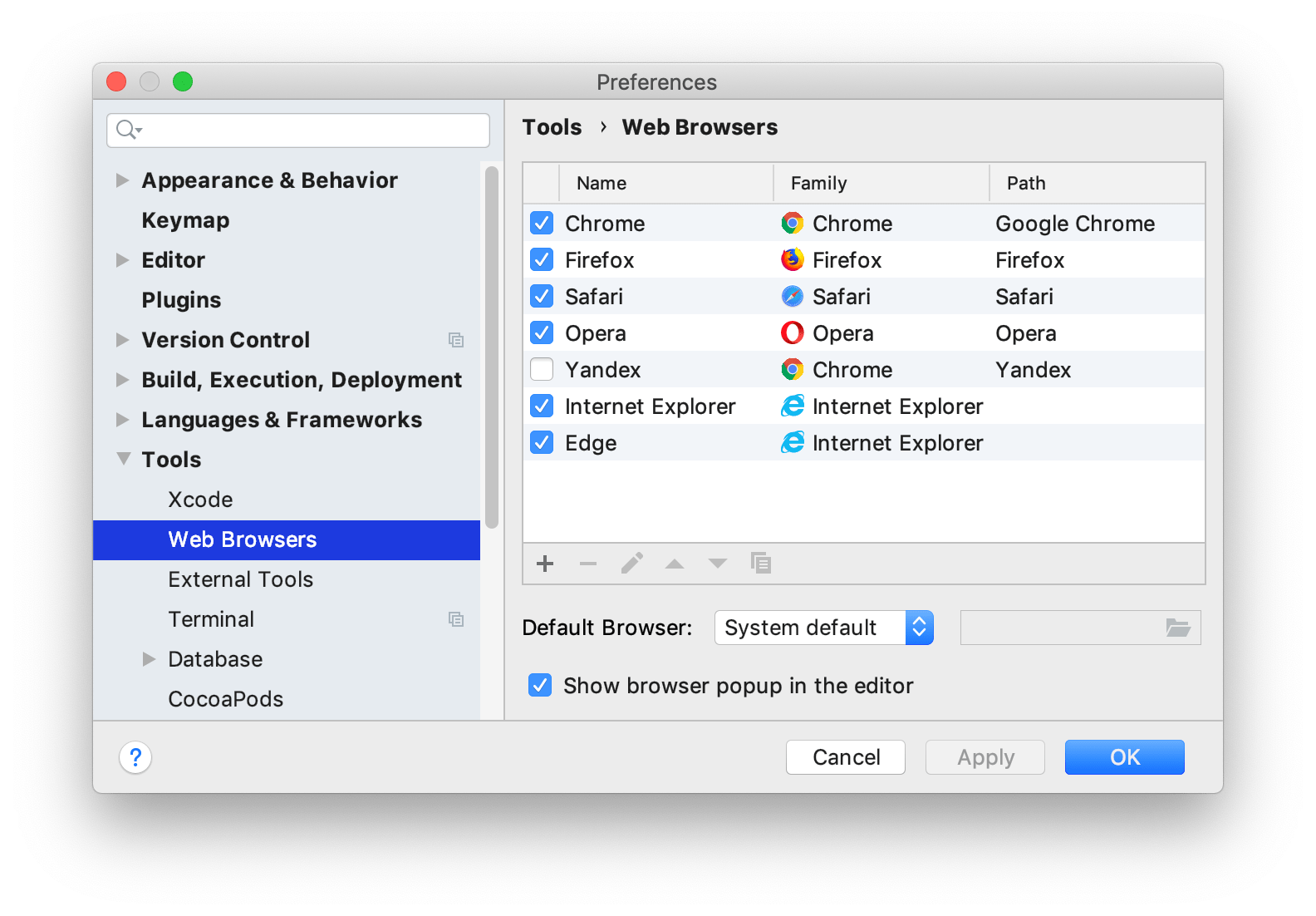Uncheck the Firefox browser checkbox
The width and height of the screenshot is (1316, 916).
[x=542, y=259]
